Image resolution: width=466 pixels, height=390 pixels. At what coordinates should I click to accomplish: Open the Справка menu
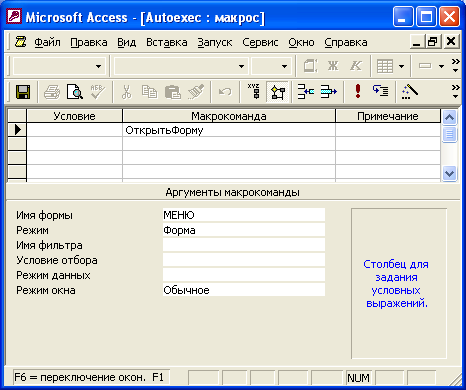tap(346, 42)
